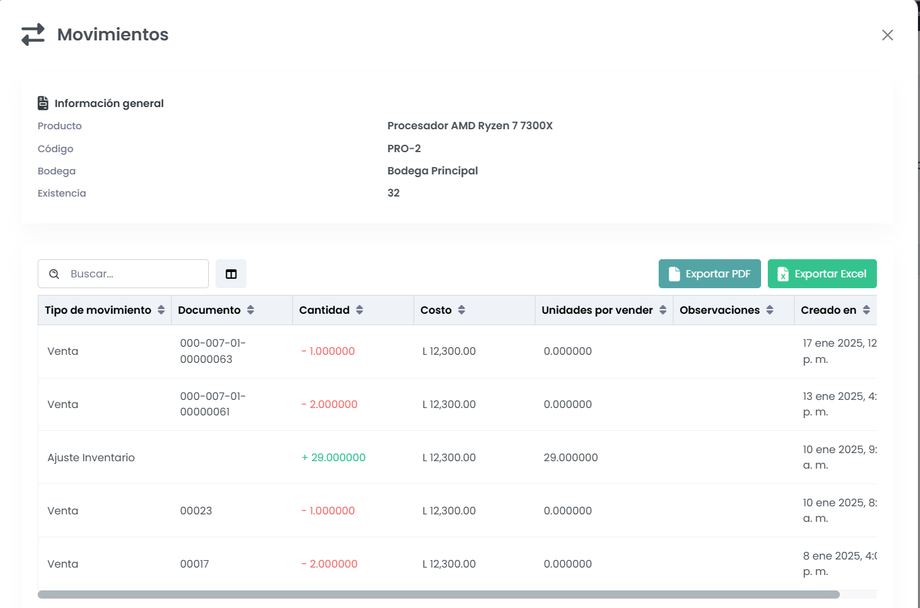Click the Información general document icon
The height and width of the screenshot is (608, 920).
pyautogui.click(x=43, y=103)
